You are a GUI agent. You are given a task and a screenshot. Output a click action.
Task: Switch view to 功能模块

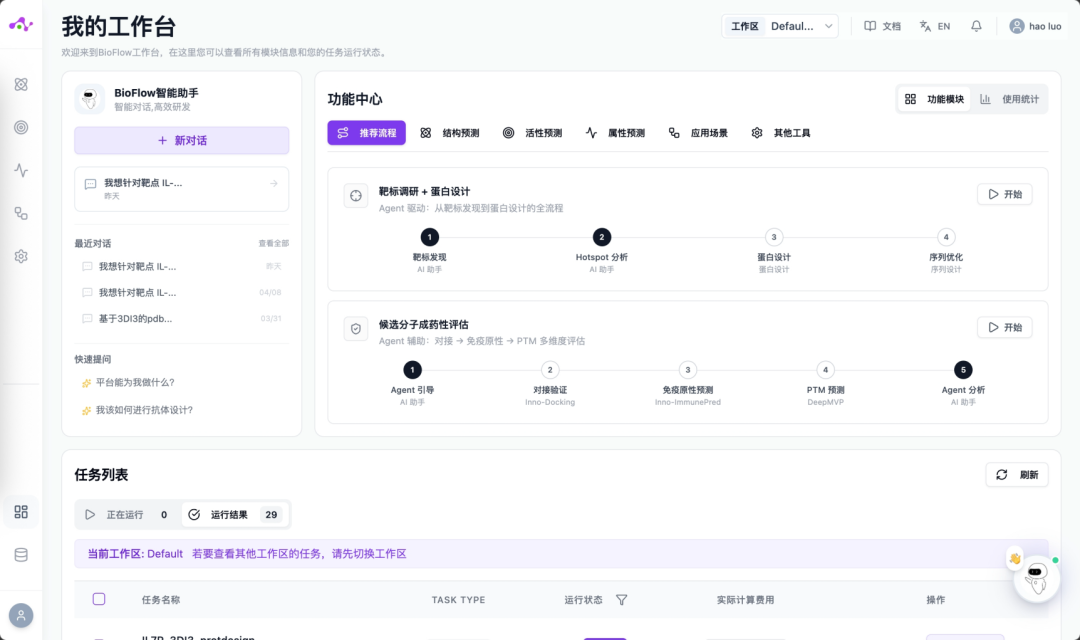click(x=935, y=99)
